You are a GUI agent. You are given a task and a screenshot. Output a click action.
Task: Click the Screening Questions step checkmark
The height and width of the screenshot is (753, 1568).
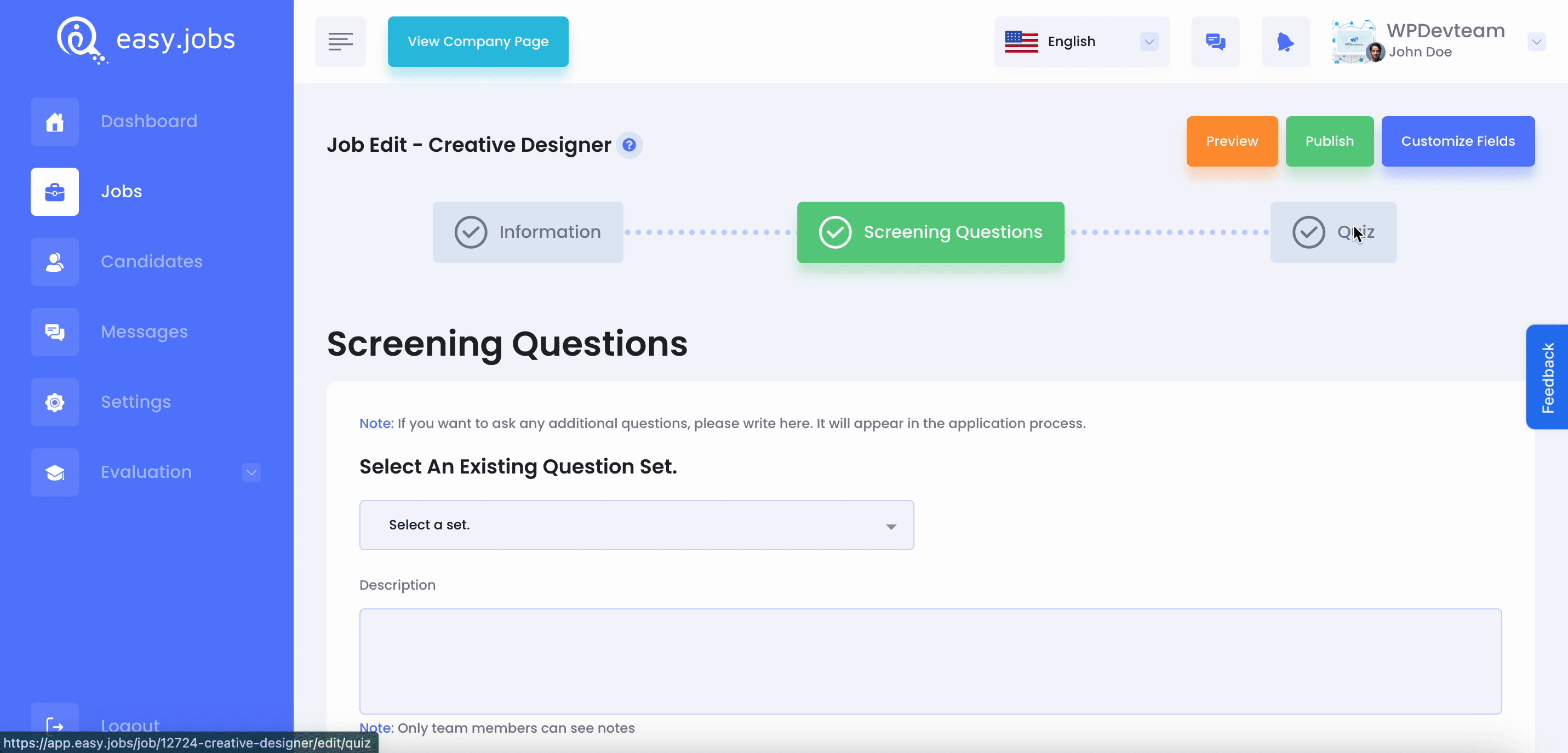pyautogui.click(x=834, y=232)
